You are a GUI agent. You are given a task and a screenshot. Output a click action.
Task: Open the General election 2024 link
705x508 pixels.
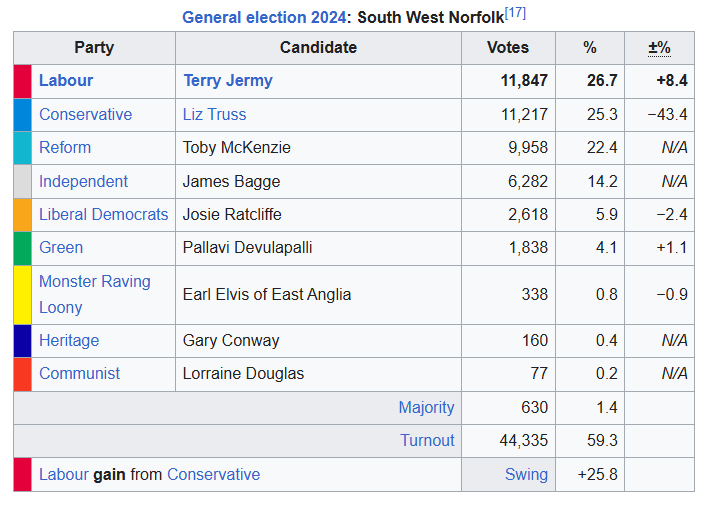click(264, 17)
